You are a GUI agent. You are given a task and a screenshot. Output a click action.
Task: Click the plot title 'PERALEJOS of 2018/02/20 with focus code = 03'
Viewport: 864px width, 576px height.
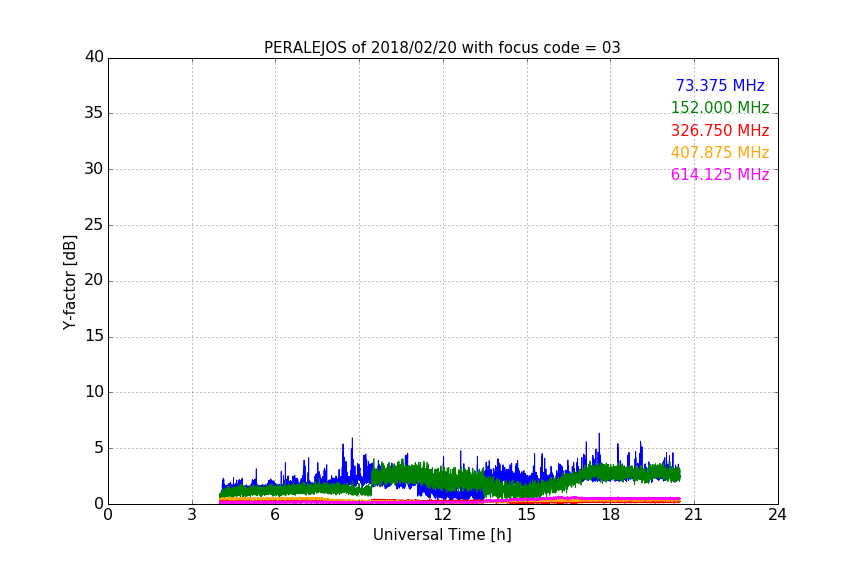point(442,48)
